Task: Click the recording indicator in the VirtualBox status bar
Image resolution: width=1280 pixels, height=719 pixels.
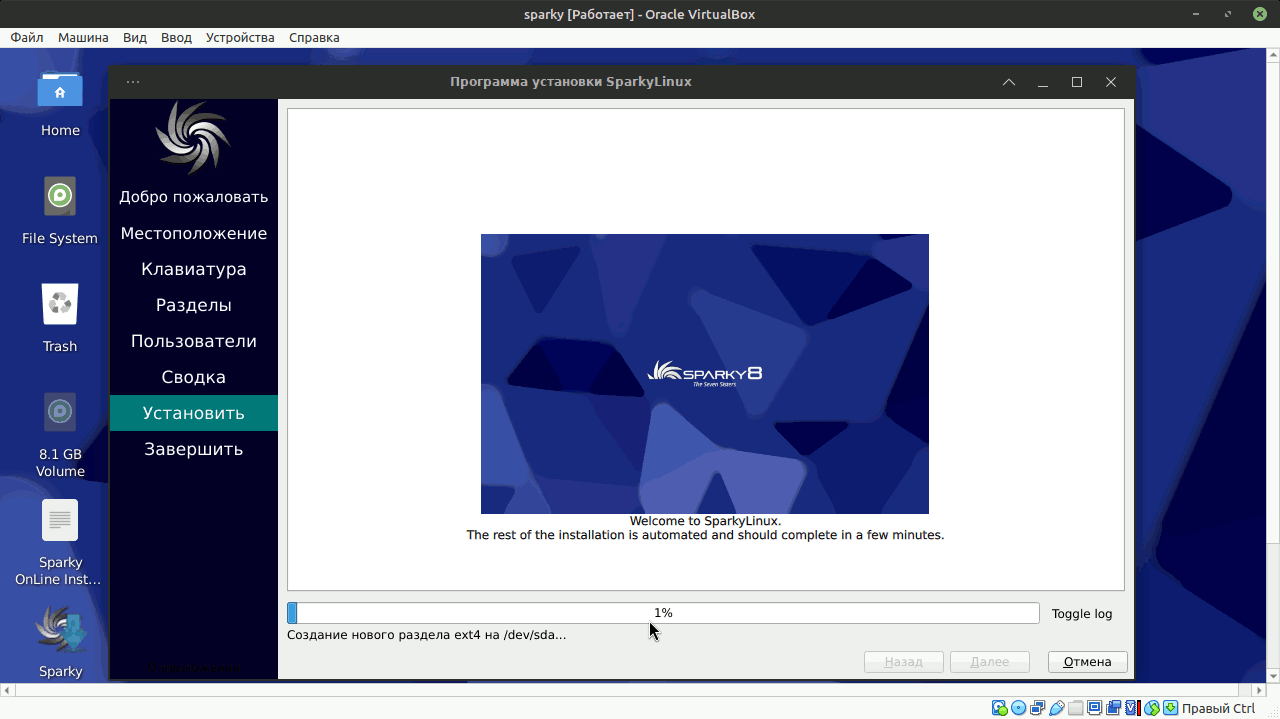Action: (1114, 709)
